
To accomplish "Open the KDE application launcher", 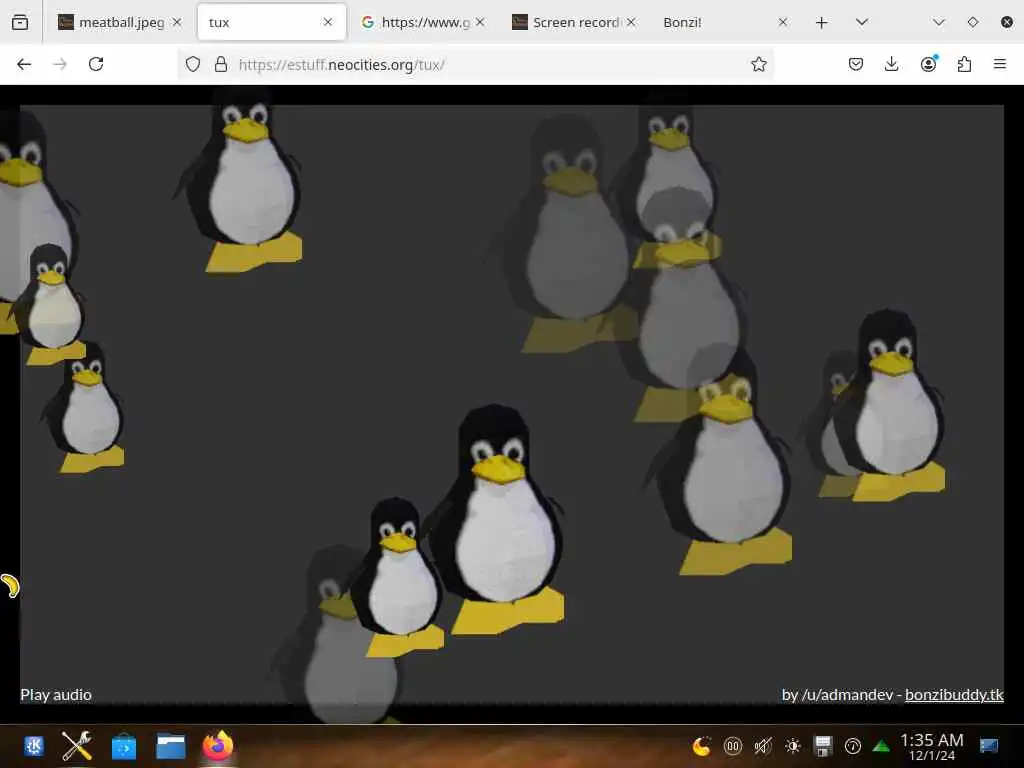I will point(34,746).
